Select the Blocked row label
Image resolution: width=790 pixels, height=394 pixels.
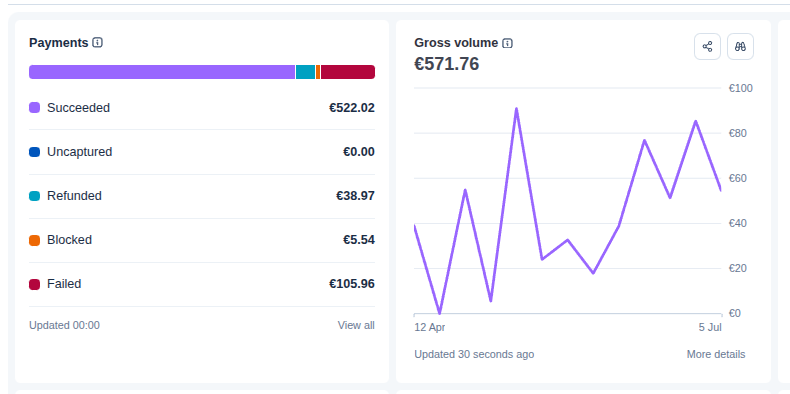point(70,240)
